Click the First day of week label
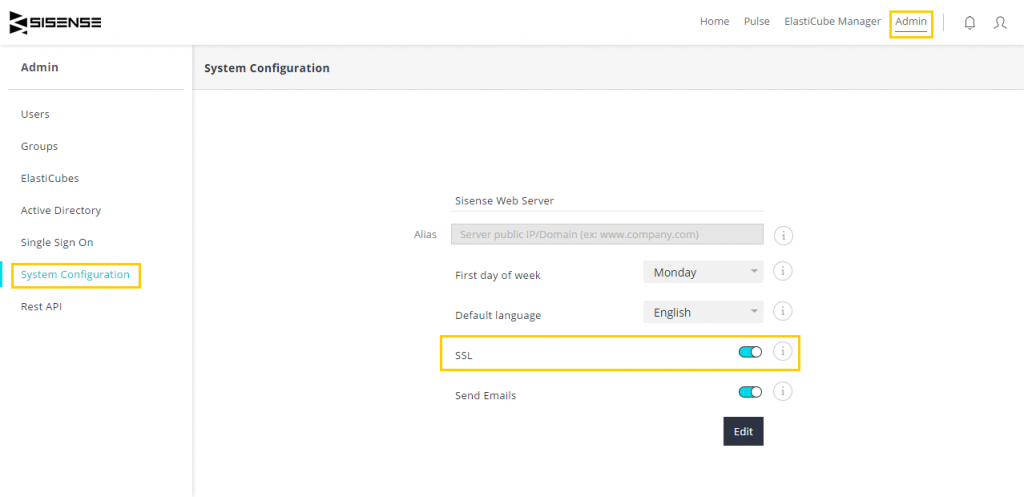The height and width of the screenshot is (497, 1024). [498, 276]
